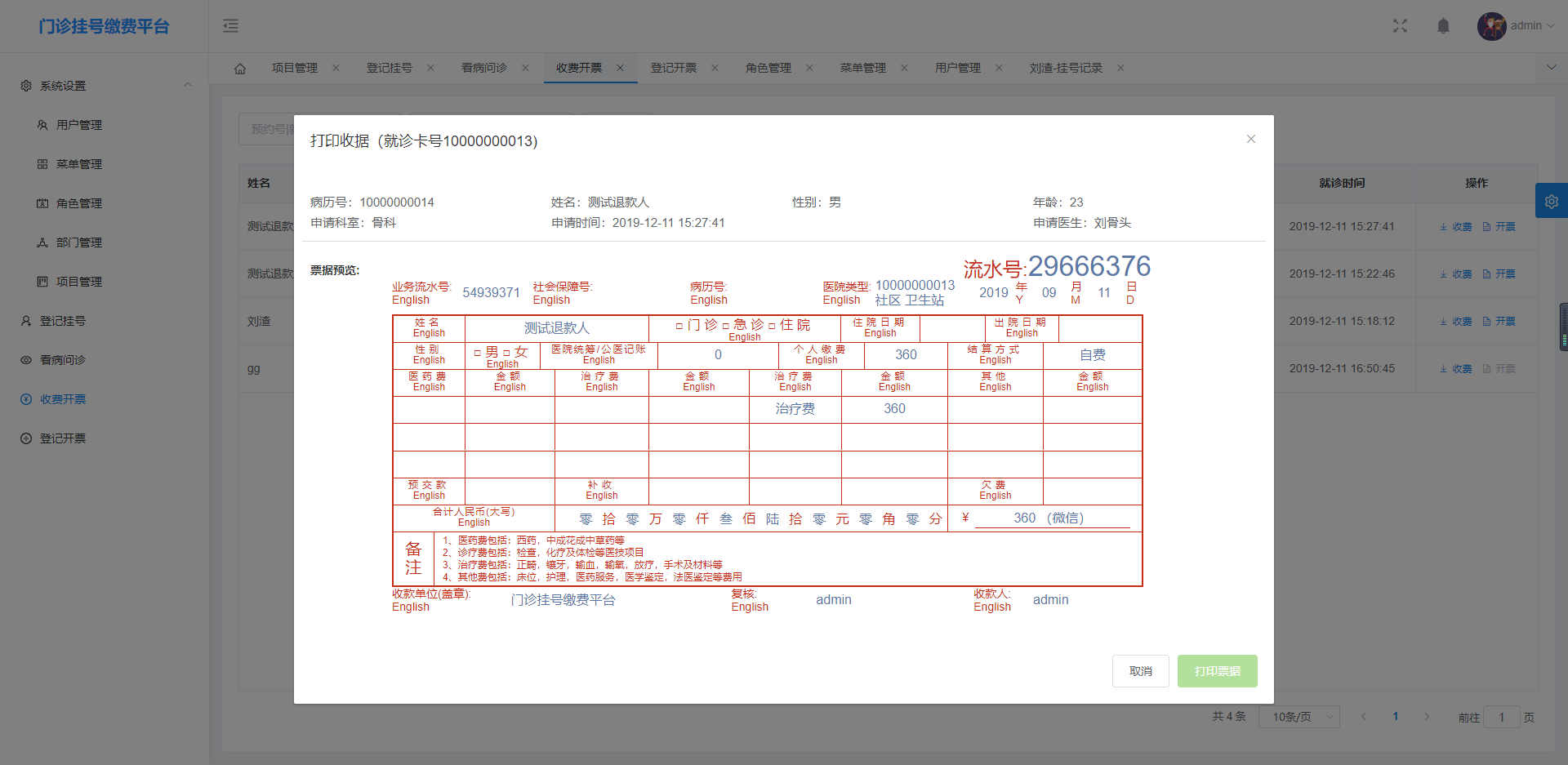Click the 就诊时间 column header
The width and height of the screenshot is (1568, 765).
click(x=1342, y=183)
